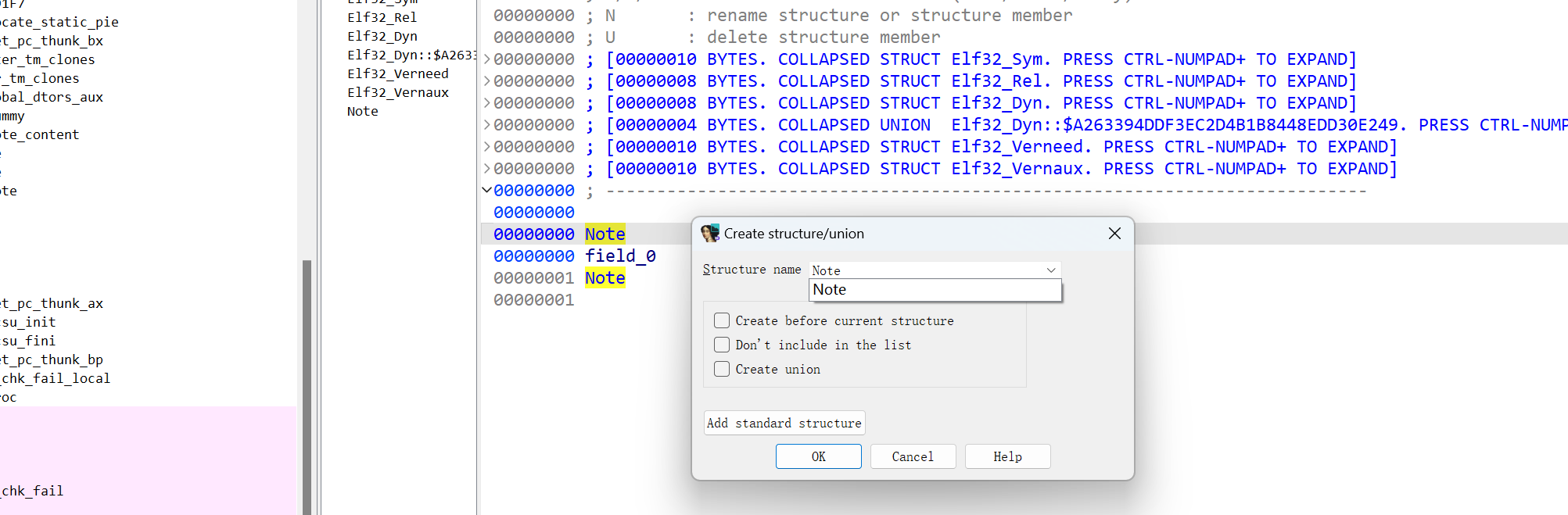The height and width of the screenshot is (515, 1568).
Task: Click the Cancel button
Action: pos(913,456)
